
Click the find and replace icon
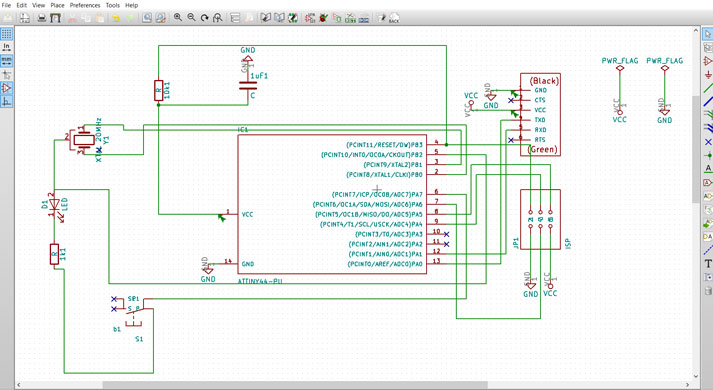(161, 18)
